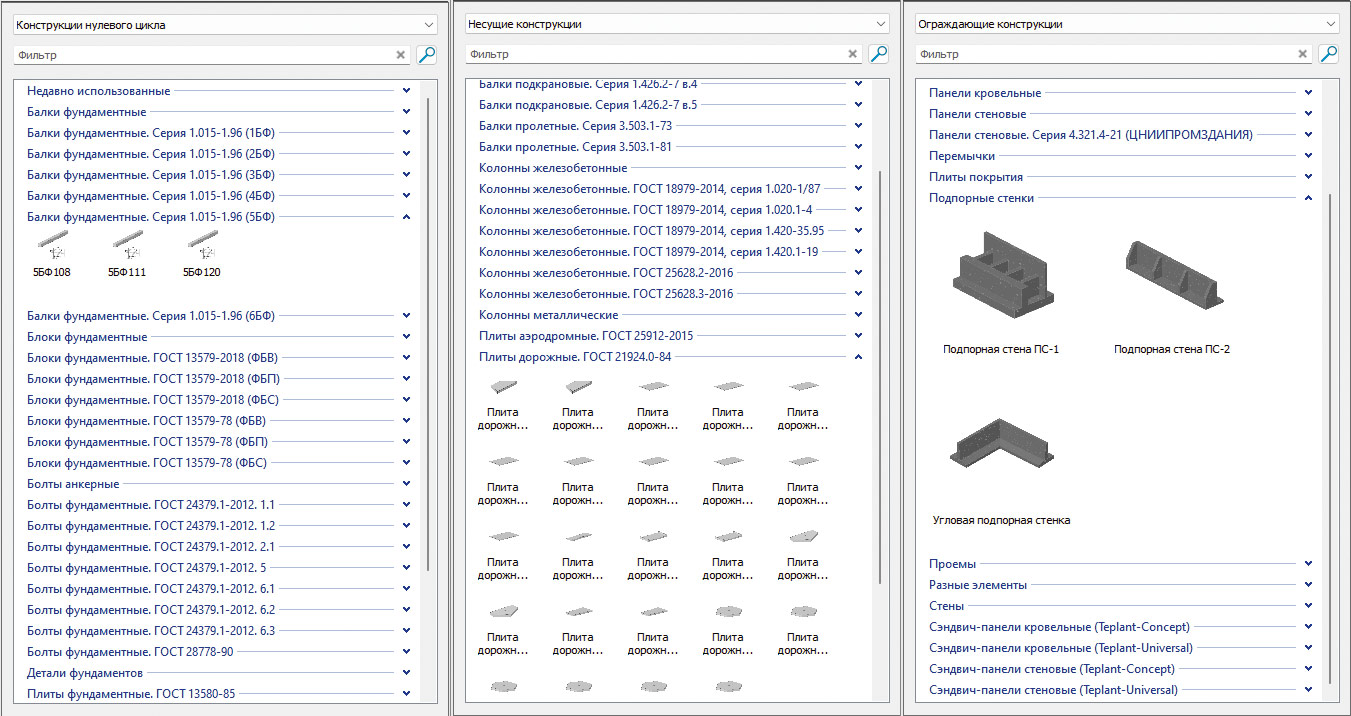
Task: Click the Блоки фундаментные. ГОСТ 13579-2018 (ФБП) row
Action: [x=219, y=379]
